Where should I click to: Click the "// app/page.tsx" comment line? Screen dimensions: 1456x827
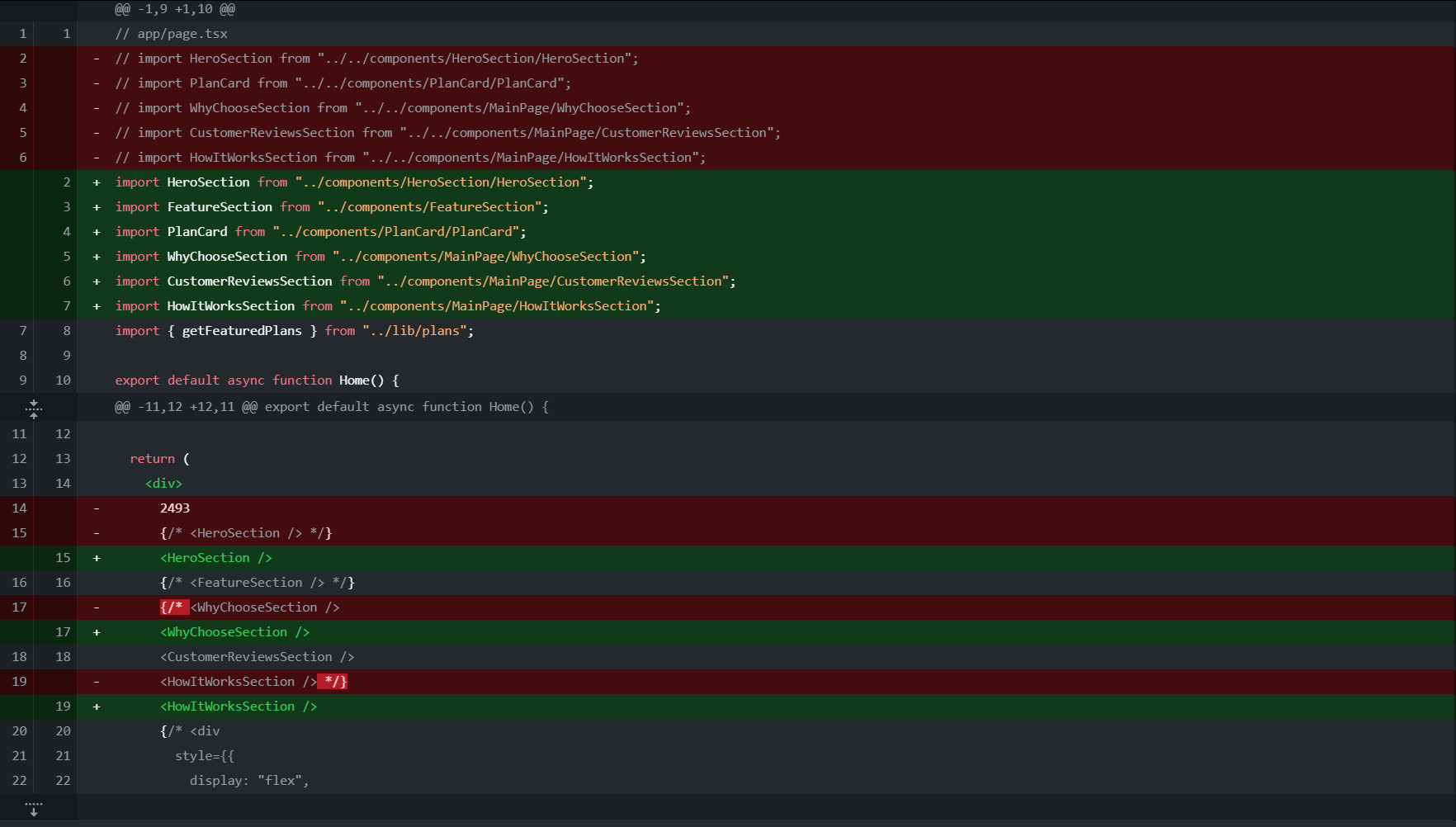pos(172,34)
